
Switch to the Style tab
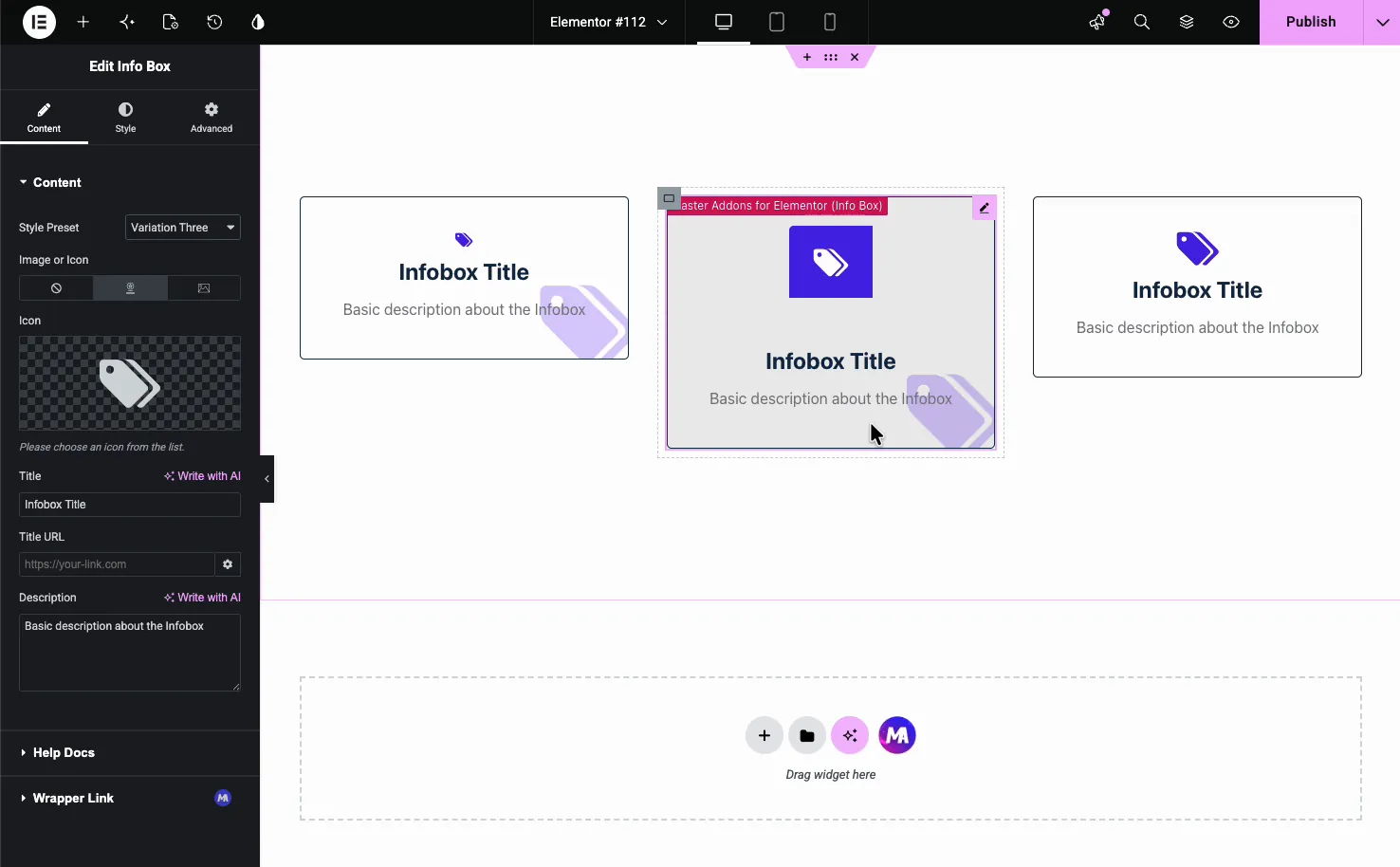pyautogui.click(x=125, y=118)
